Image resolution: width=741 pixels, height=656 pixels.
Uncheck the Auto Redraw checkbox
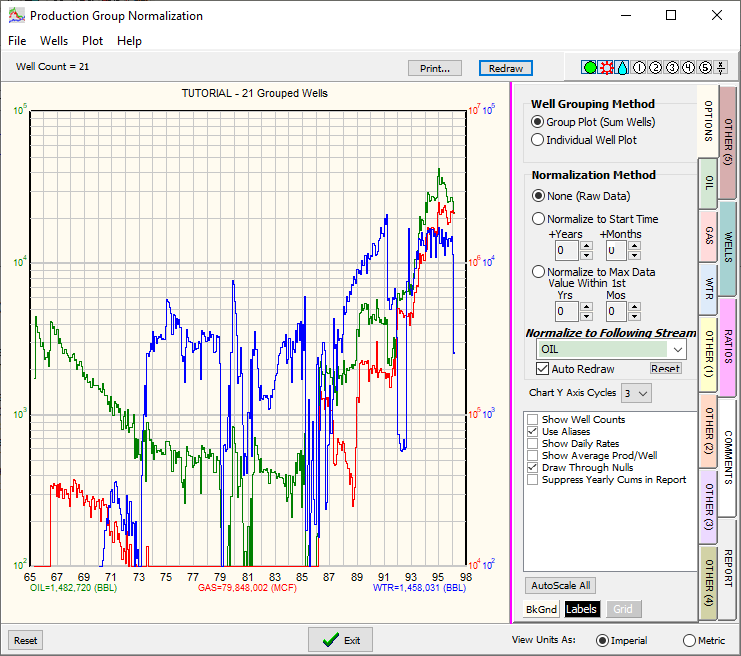(543, 369)
